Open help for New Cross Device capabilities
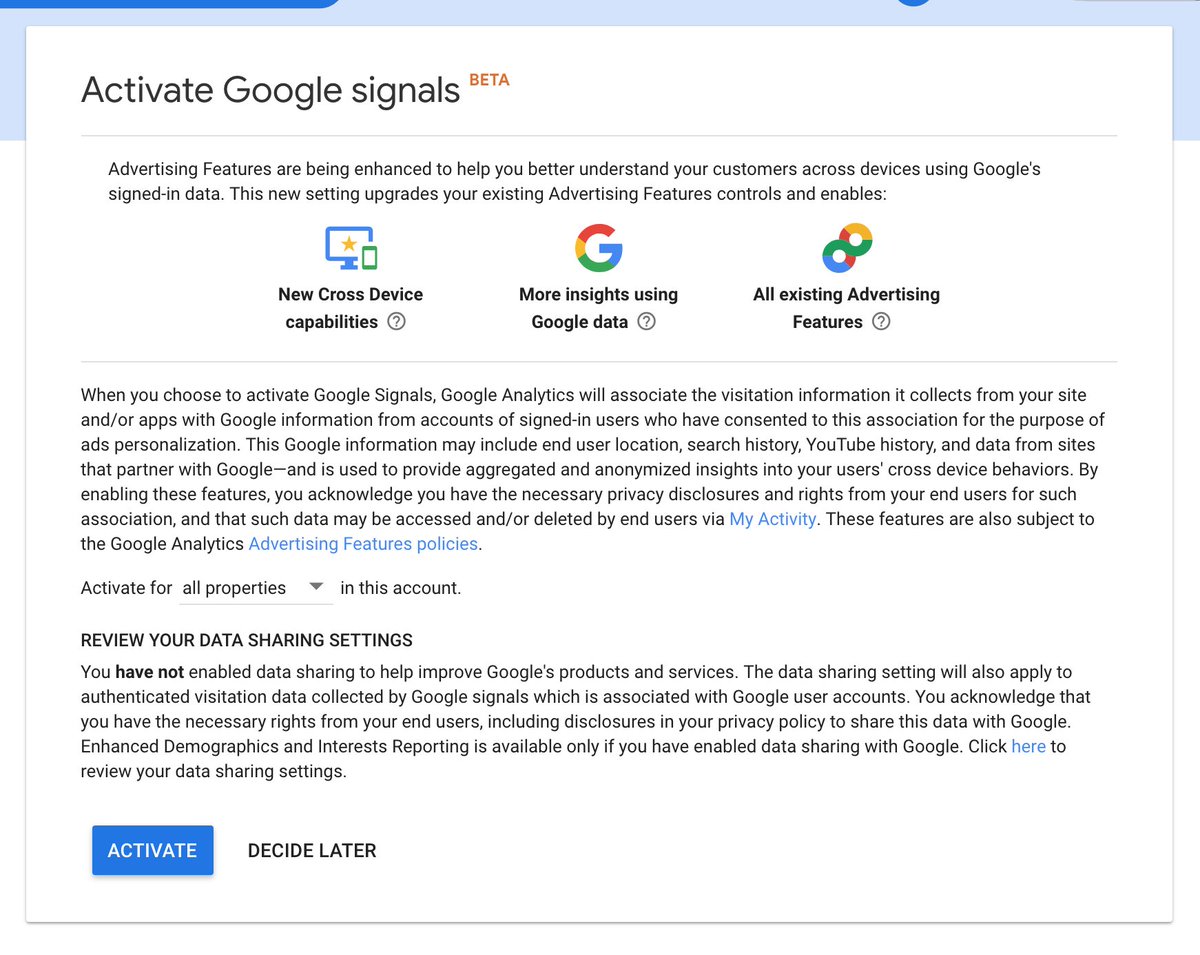This screenshot has height=955, width=1200. [x=397, y=322]
